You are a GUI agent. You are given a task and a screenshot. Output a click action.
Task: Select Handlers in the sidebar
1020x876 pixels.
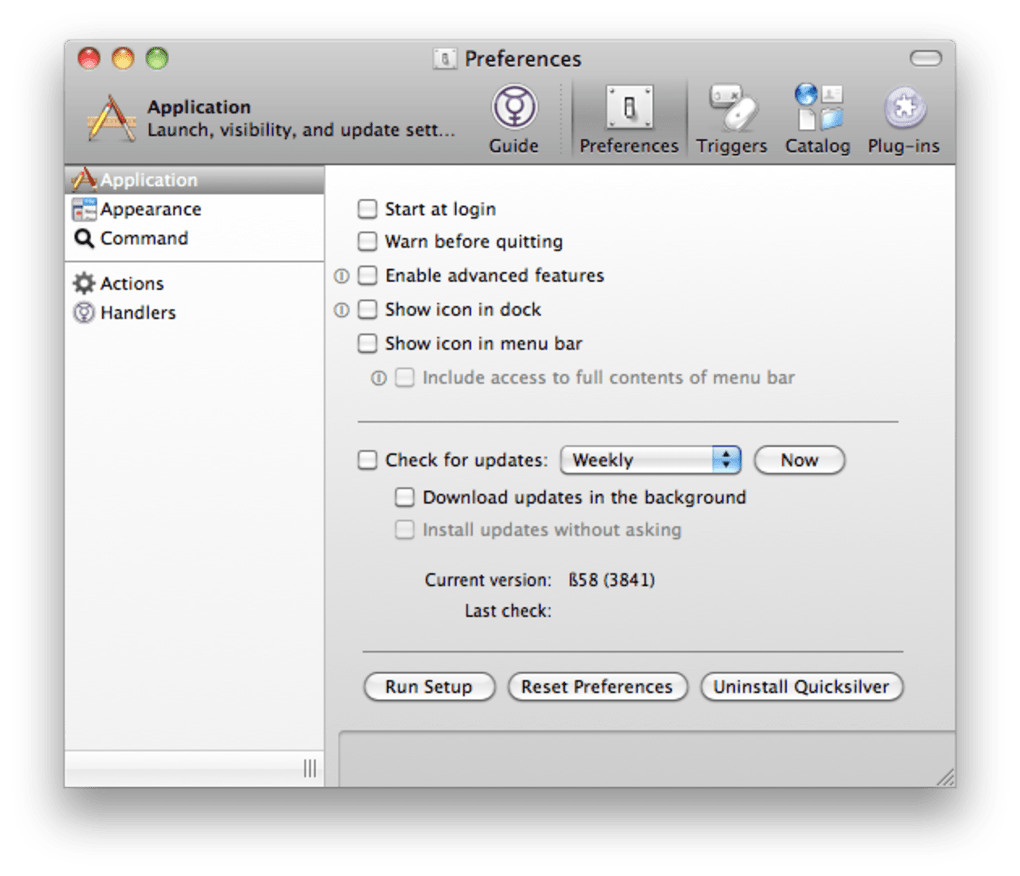195,313
